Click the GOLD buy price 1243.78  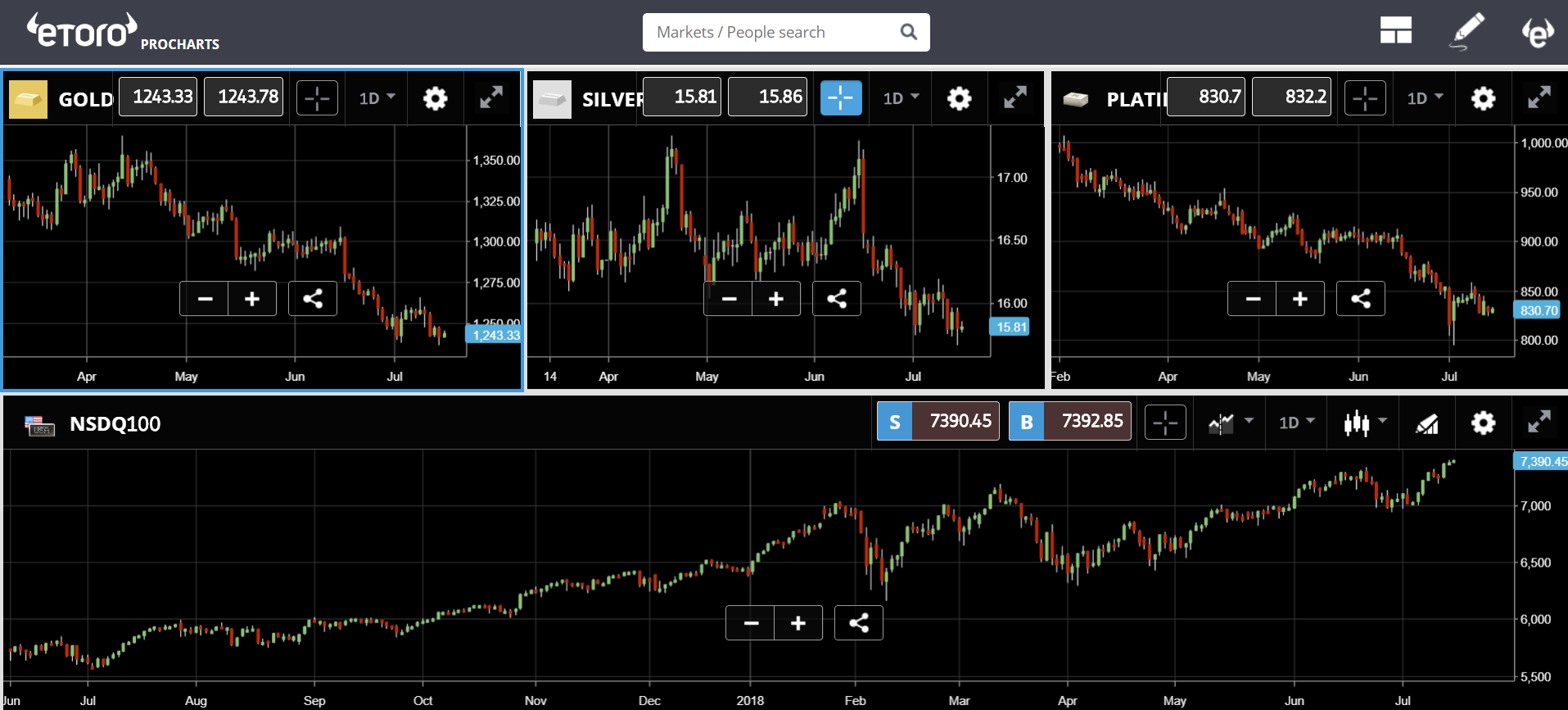pyautogui.click(x=247, y=97)
